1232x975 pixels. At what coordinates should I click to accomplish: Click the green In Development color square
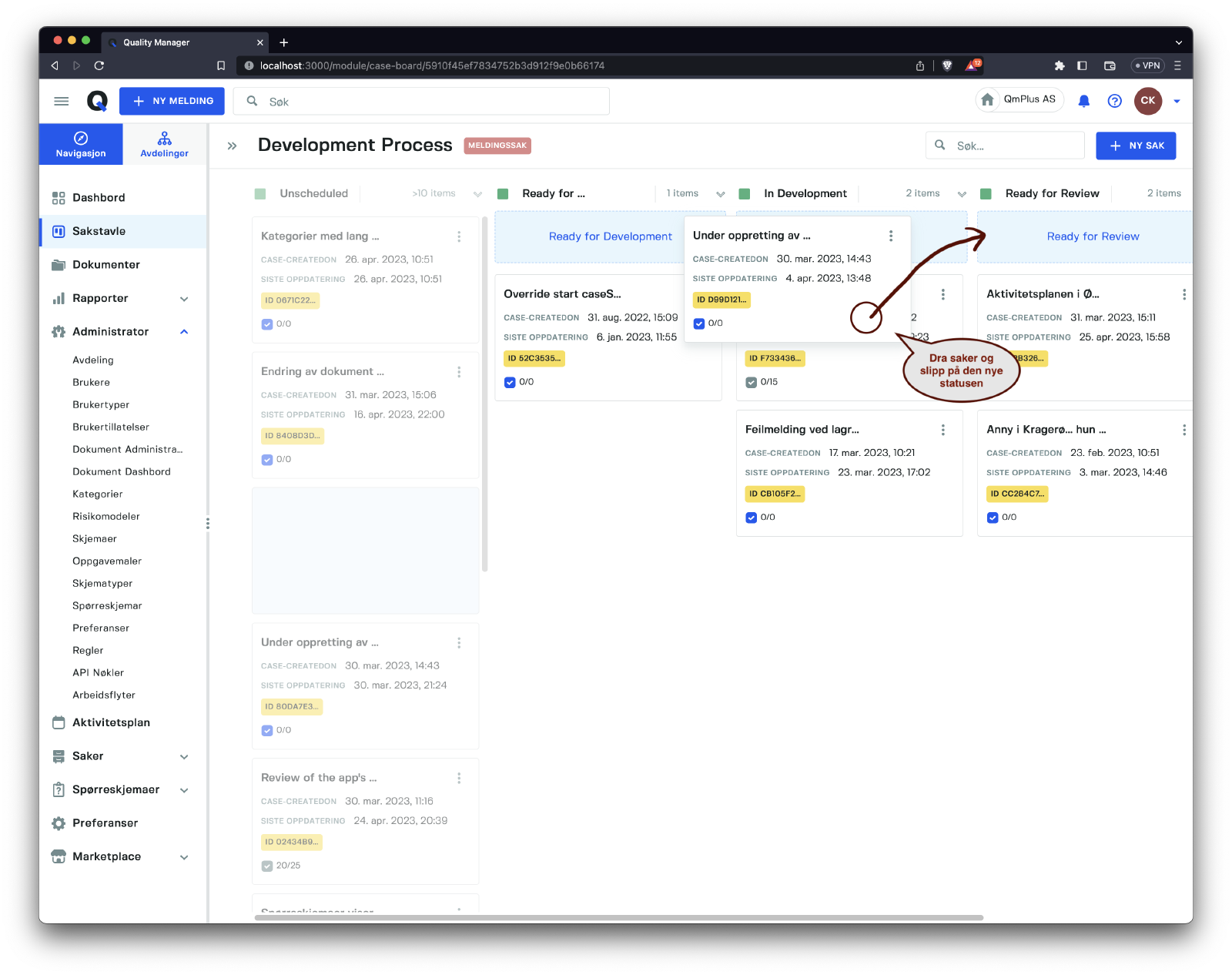[745, 194]
